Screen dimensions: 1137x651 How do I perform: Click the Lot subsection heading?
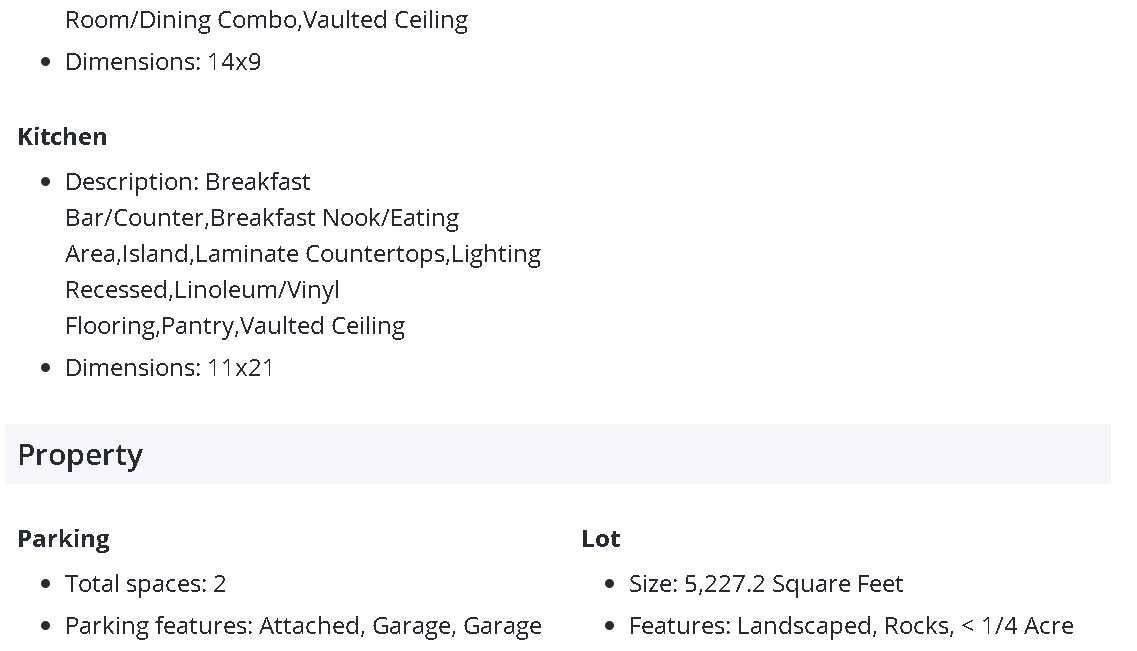pyautogui.click(x=600, y=538)
